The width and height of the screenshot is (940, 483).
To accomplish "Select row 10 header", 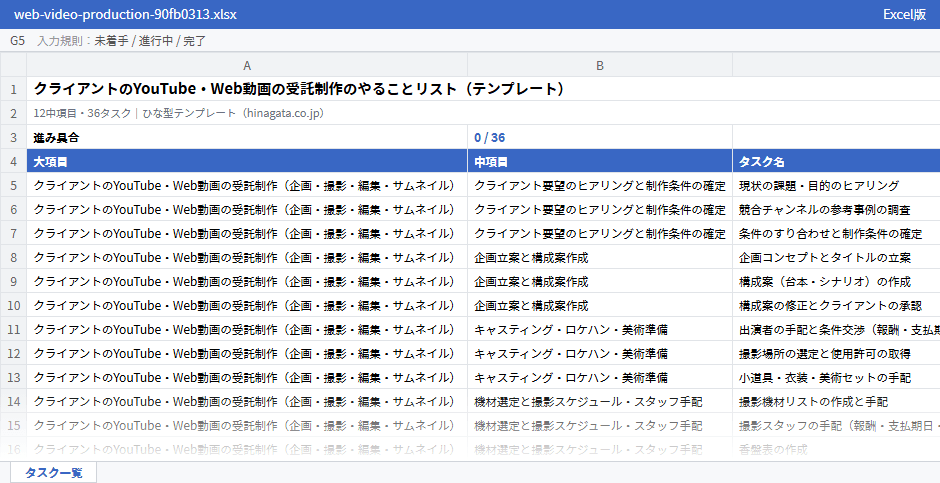I will [x=13, y=305].
